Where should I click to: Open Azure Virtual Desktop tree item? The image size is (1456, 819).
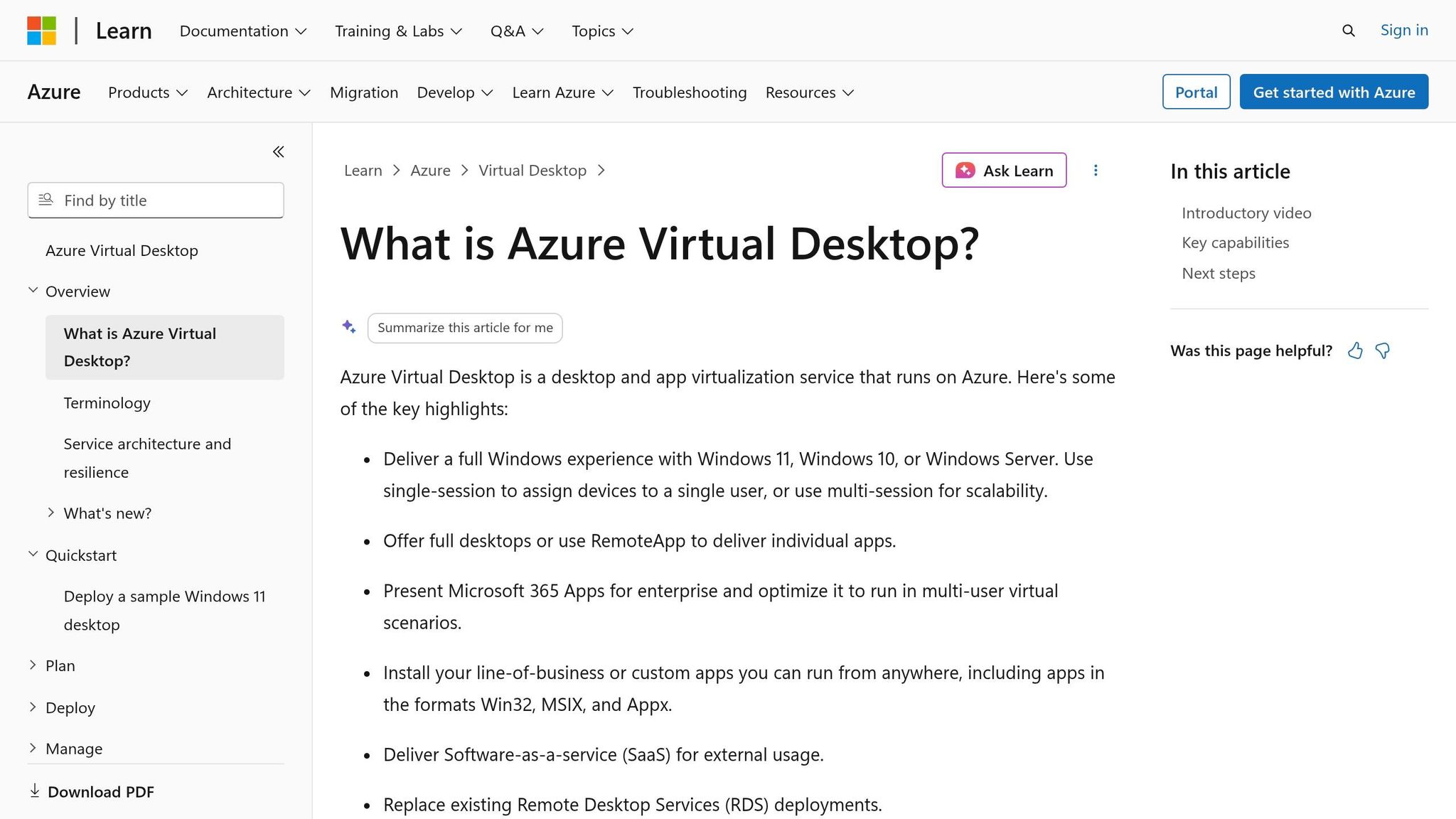pyautogui.click(x=122, y=250)
